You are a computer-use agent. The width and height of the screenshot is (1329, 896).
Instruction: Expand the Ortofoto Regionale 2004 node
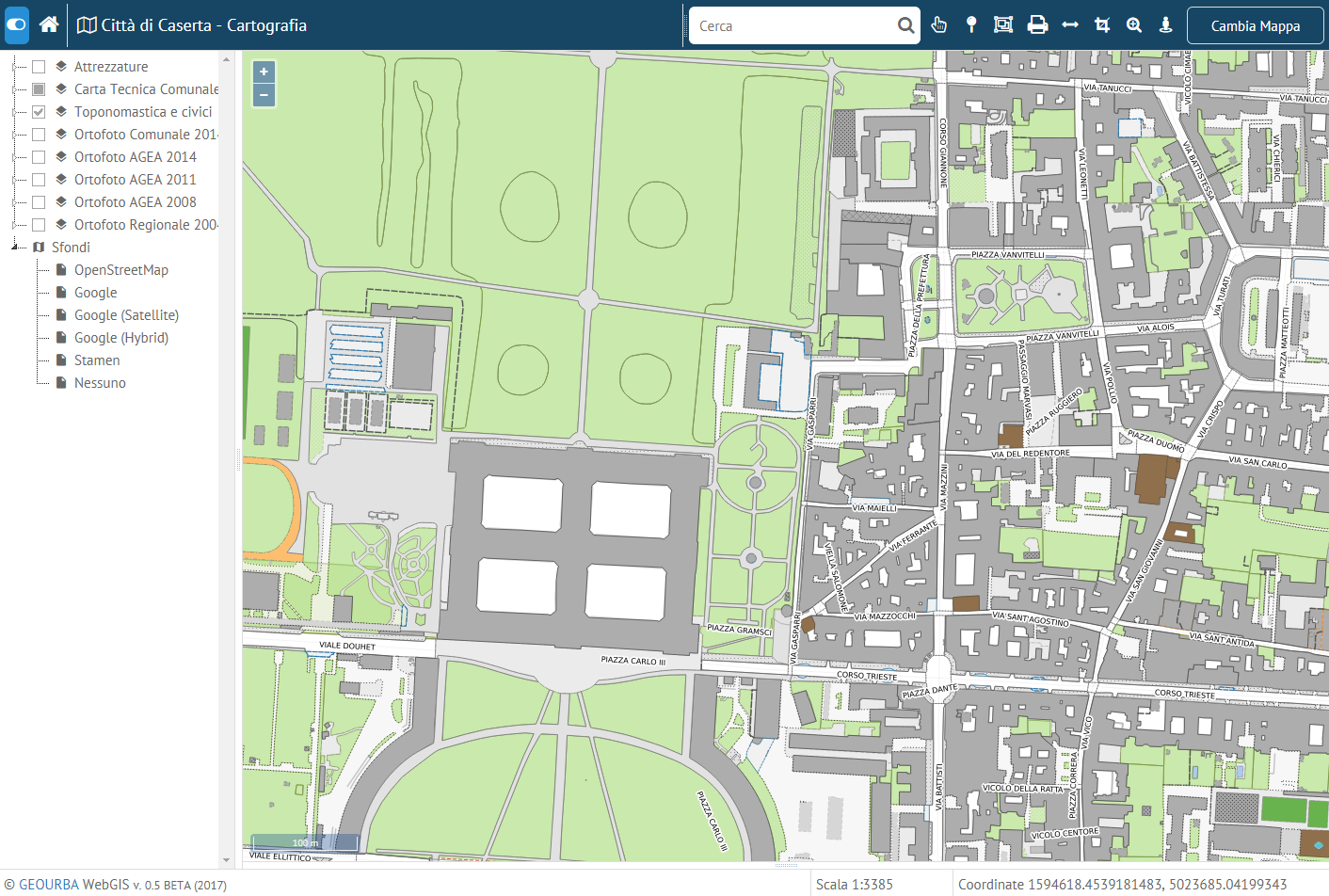[x=15, y=225]
